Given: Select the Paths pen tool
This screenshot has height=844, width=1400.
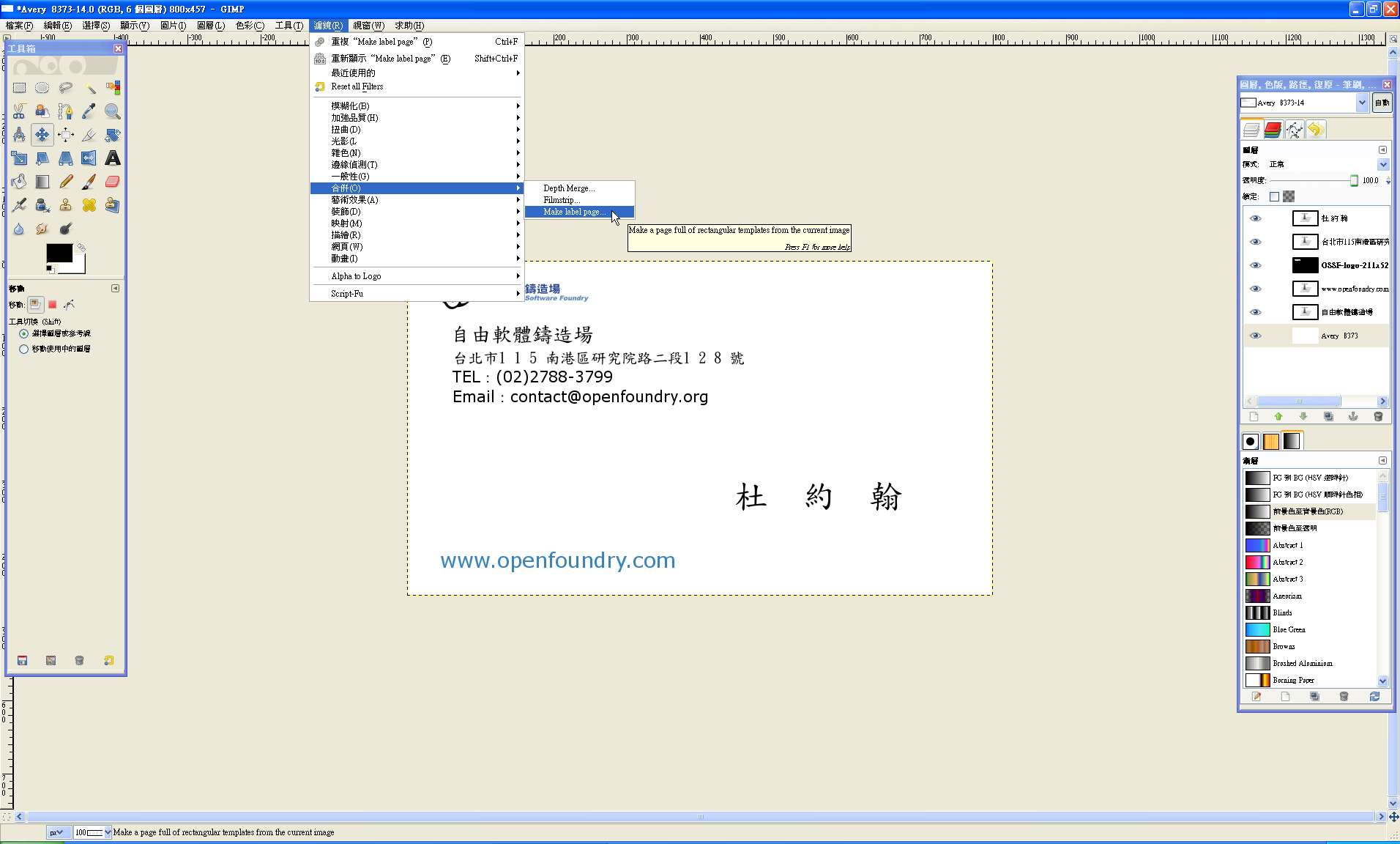Looking at the screenshot, I should [x=66, y=111].
